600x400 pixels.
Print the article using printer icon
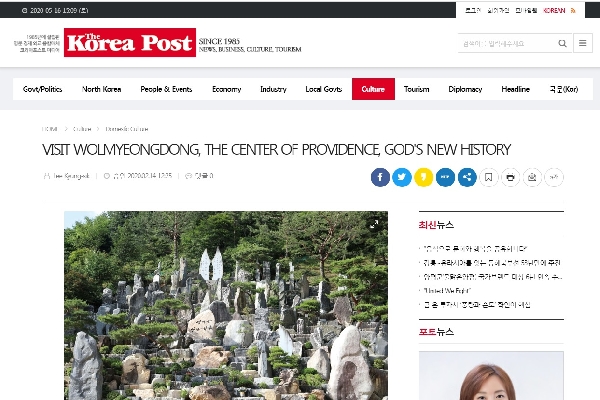[x=510, y=177]
